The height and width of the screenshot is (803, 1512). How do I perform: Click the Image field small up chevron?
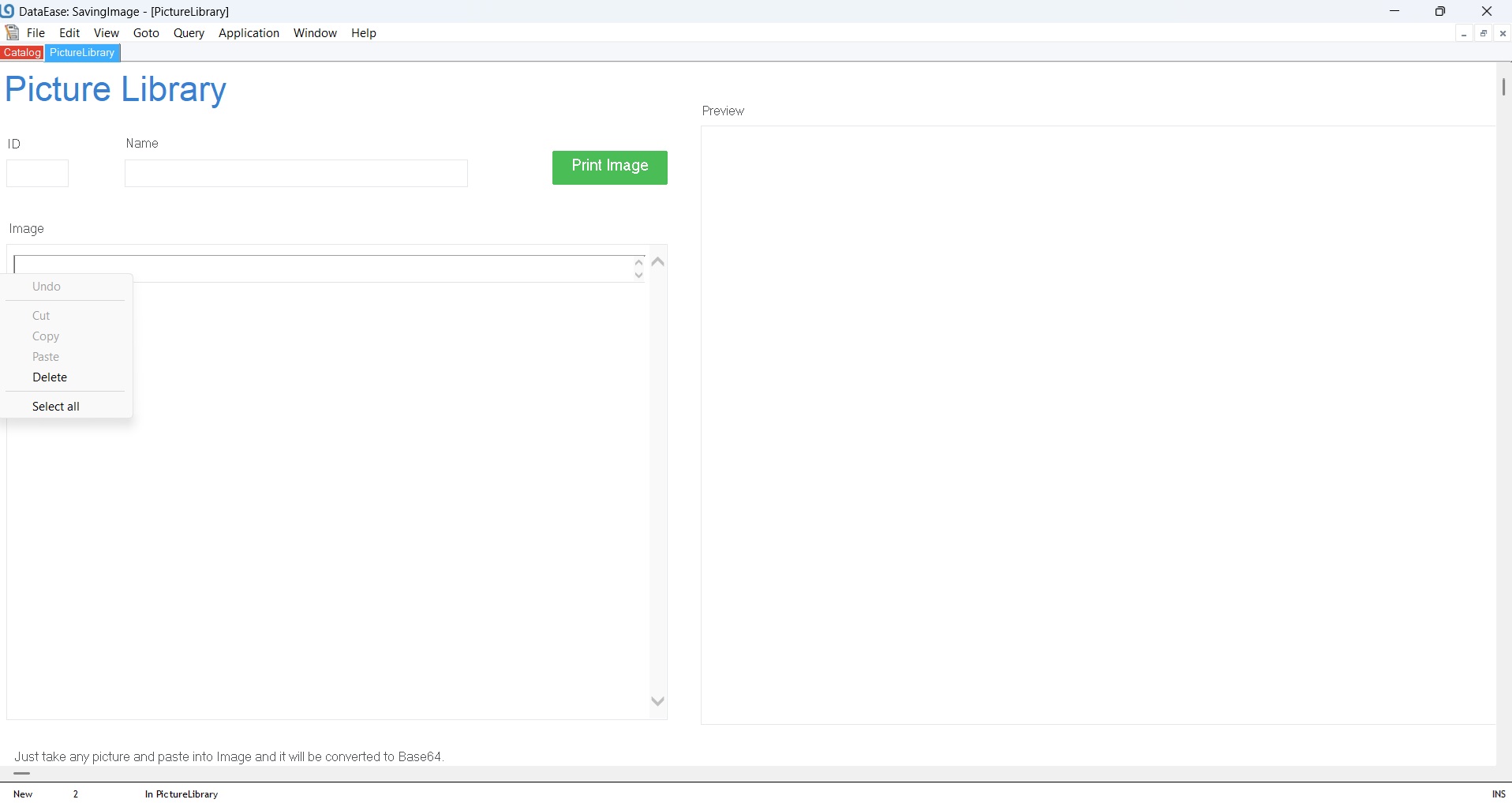tap(639, 262)
